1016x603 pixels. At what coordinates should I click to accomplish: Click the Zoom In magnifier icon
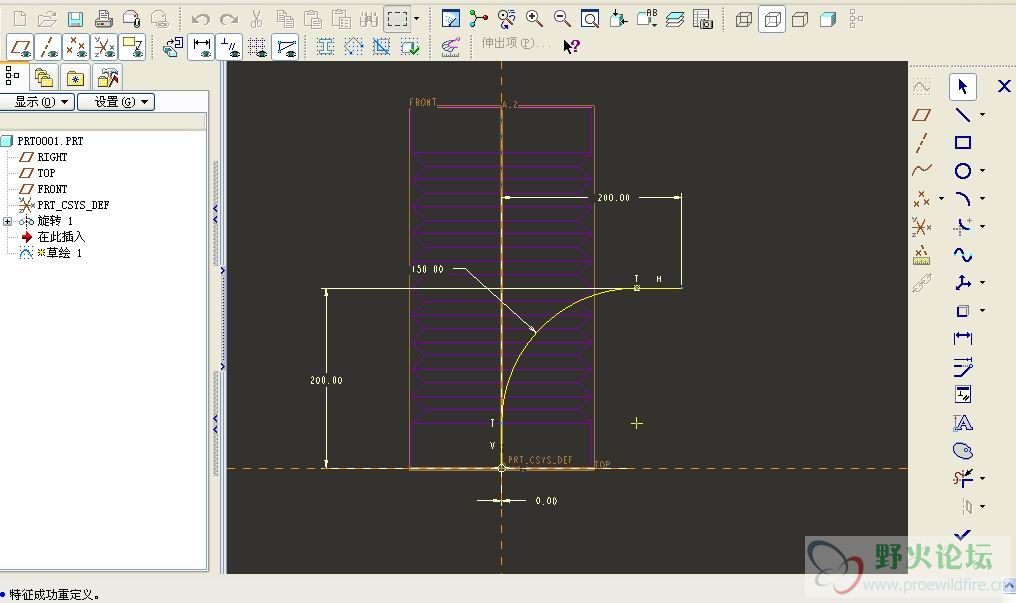(x=534, y=19)
